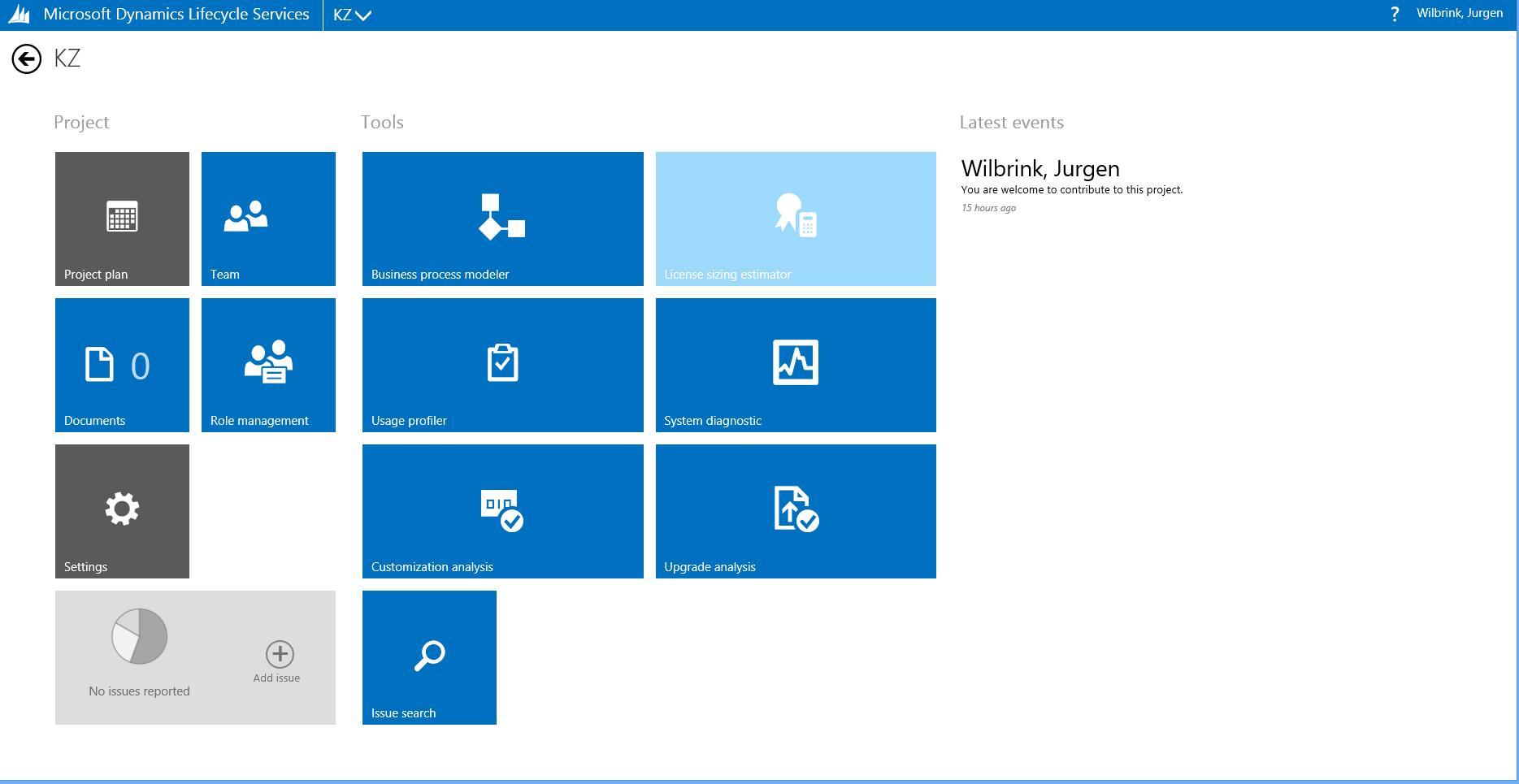Open the Role management tile
Image resolution: width=1519 pixels, height=784 pixels.
[268, 365]
